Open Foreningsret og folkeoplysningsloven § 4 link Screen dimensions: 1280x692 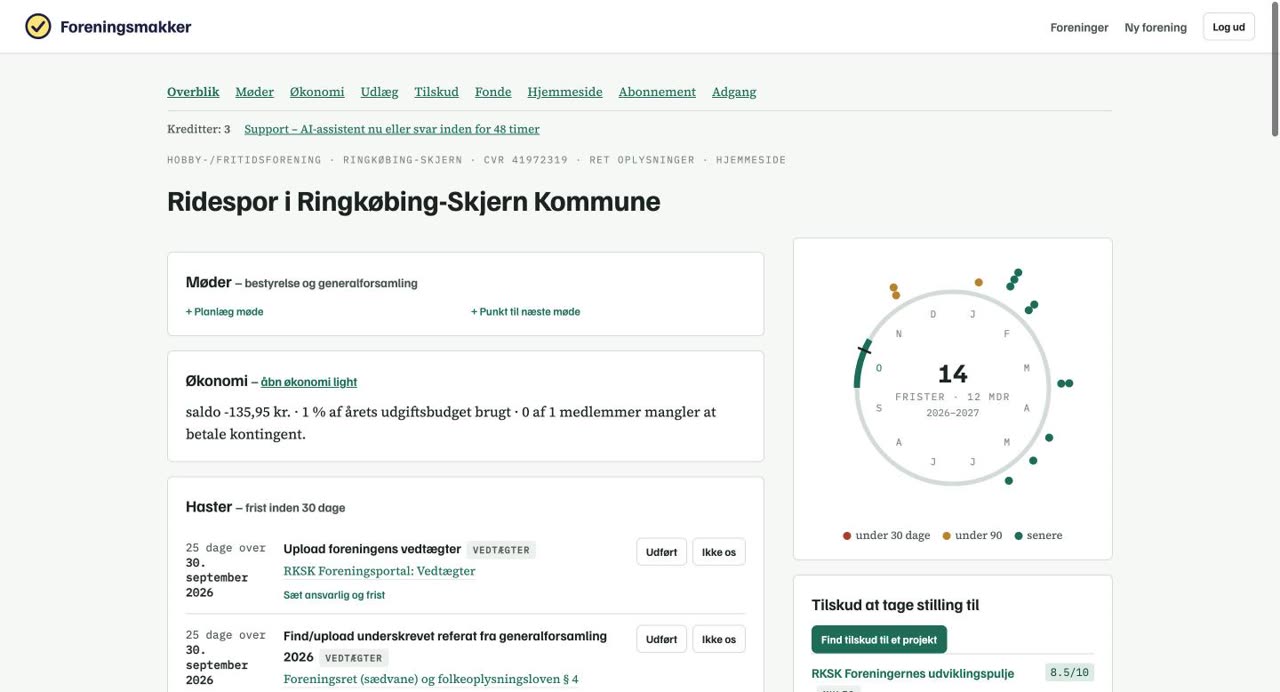(431, 679)
